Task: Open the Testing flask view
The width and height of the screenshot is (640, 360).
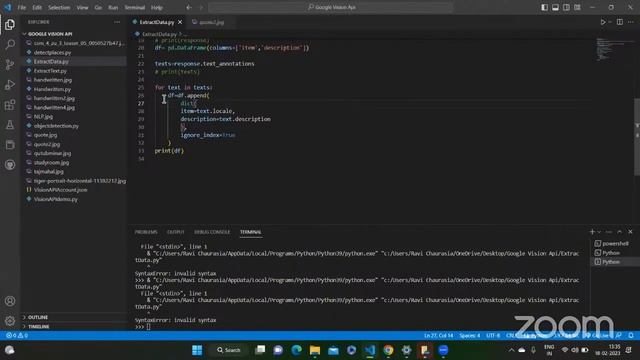Action: [10, 125]
